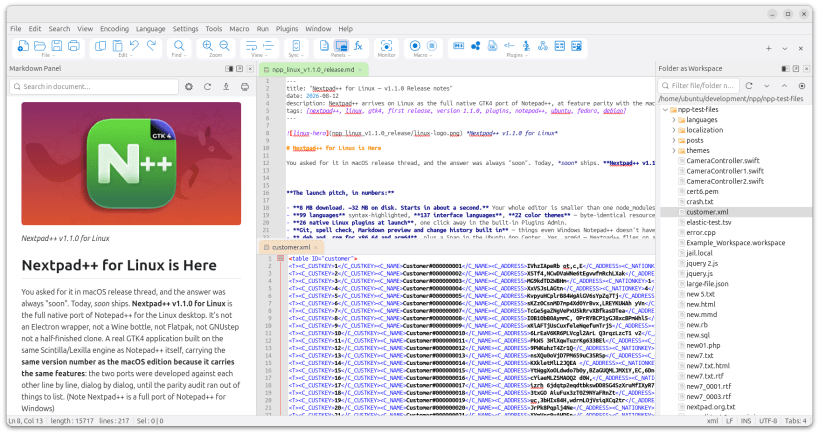The image size is (819, 434).
Task: Print the Markdown preview
Action: pos(244,87)
